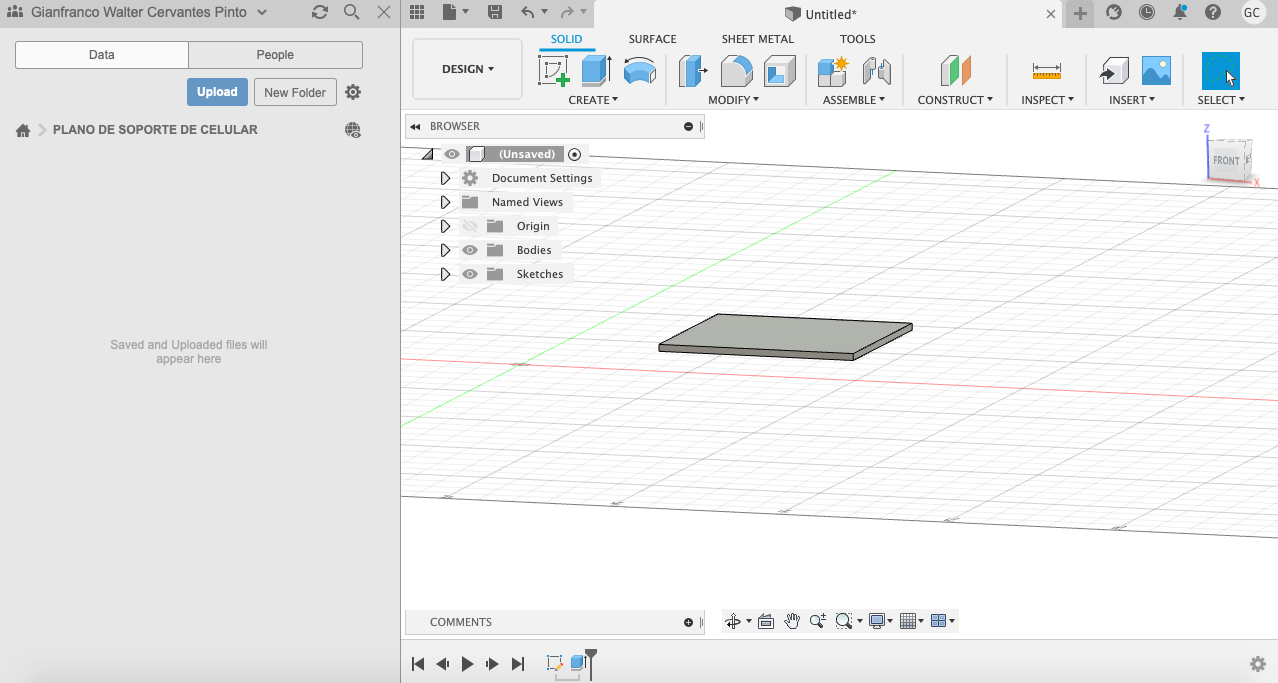Click the Insert Derive icon

point(1114,71)
